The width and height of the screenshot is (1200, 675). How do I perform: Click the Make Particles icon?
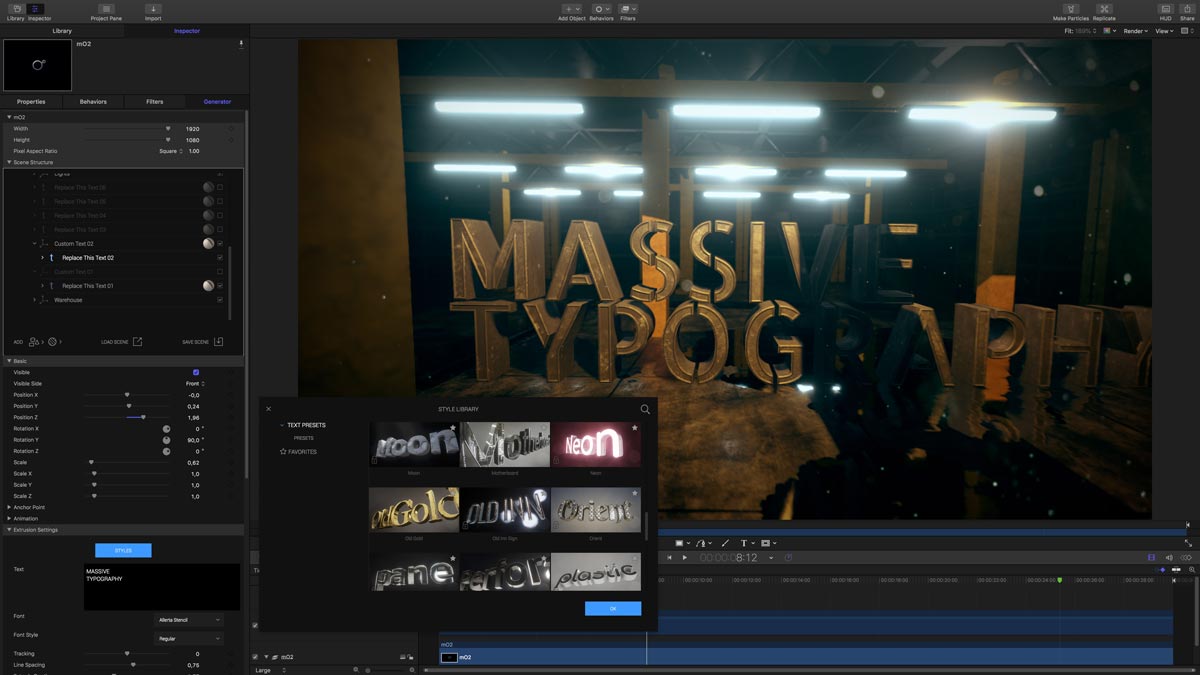point(1071,9)
